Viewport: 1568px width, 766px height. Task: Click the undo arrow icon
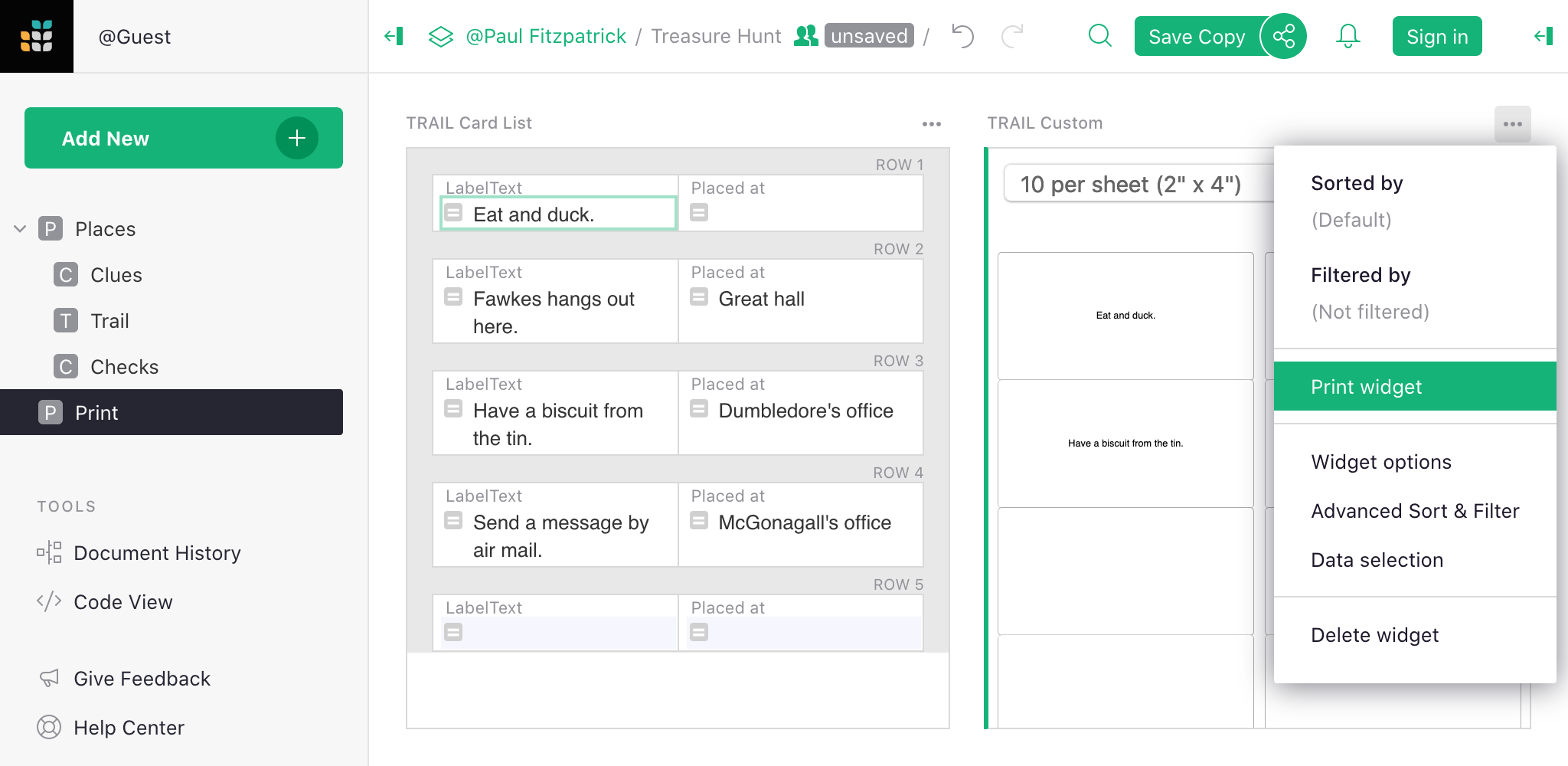pyautogui.click(x=962, y=36)
